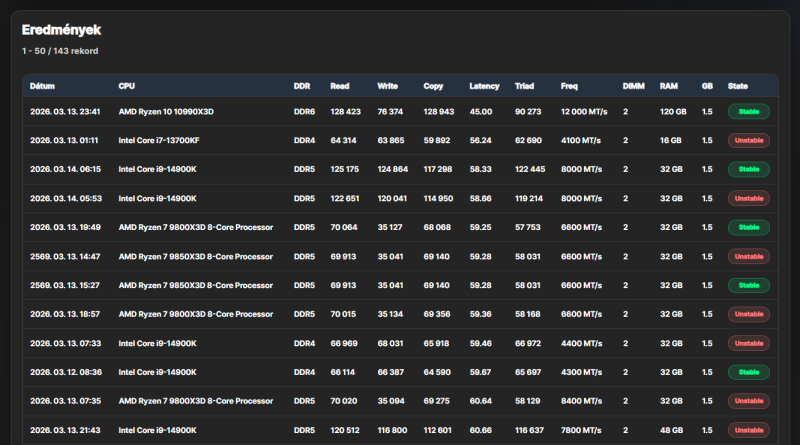Click Unstable badge in the 8400 MT/s row
The width and height of the screenshot is (800, 445).
pyautogui.click(x=748, y=401)
